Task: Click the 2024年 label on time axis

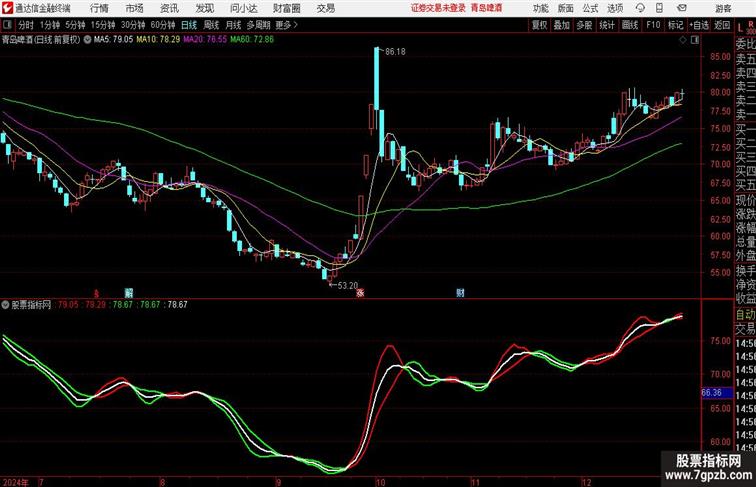Action: 15,482
